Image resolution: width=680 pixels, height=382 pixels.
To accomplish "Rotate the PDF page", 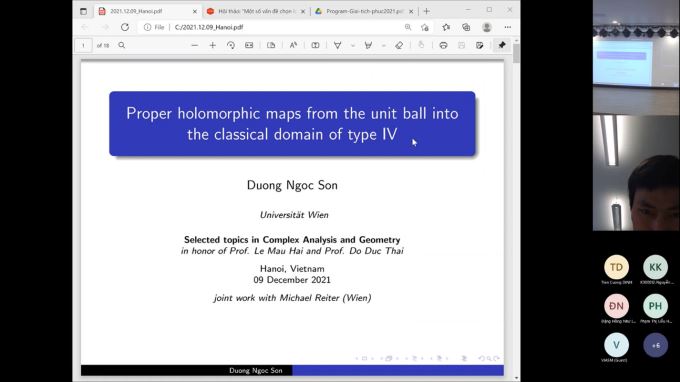I will click(231, 45).
